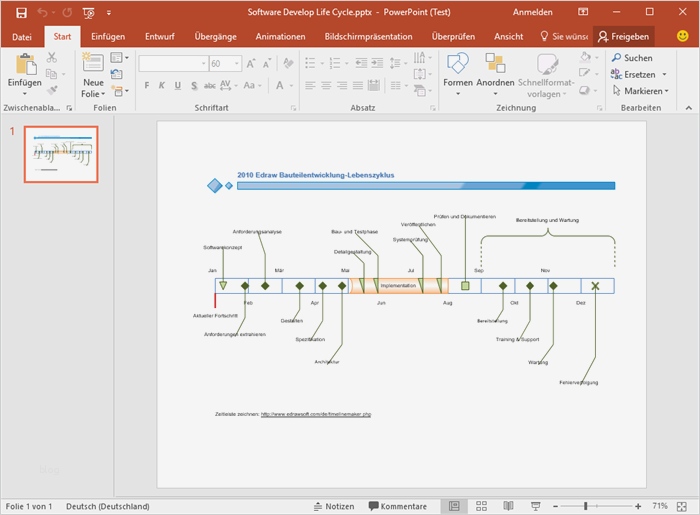The height and width of the screenshot is (515, 700).
Task: Switch to reading view in status bar
Action: coord(508,506)
